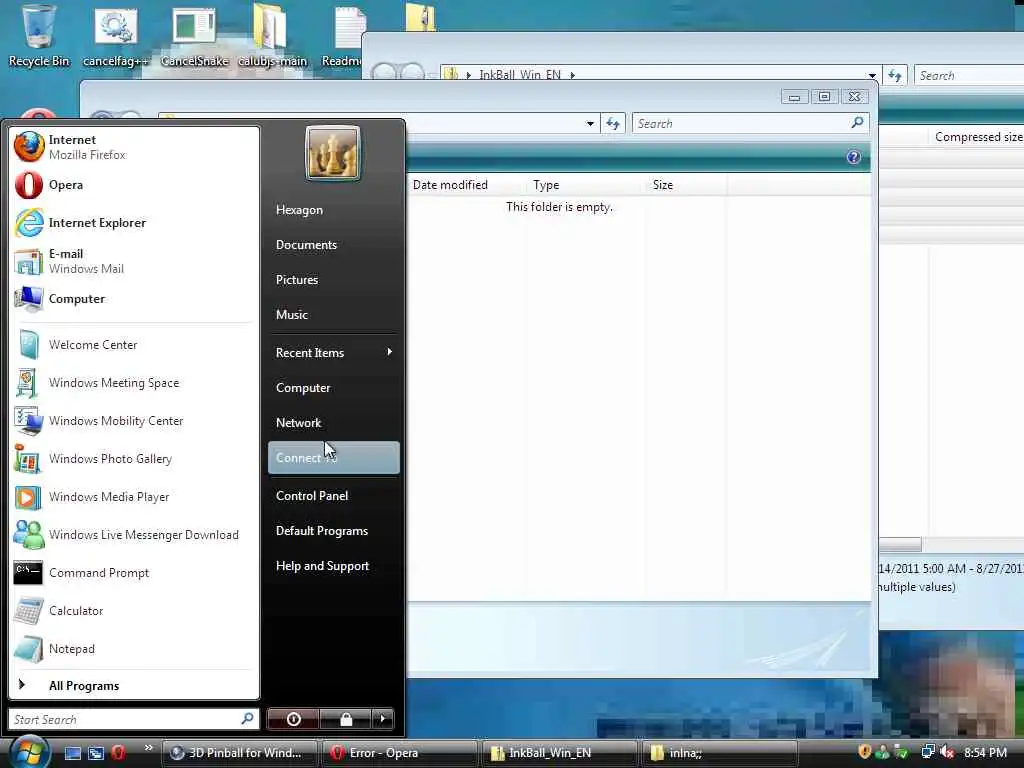This screenshot has width=1024, height=768.
Task: Click the horizontal scrollbar in the InkBall window
Action: 900,544
